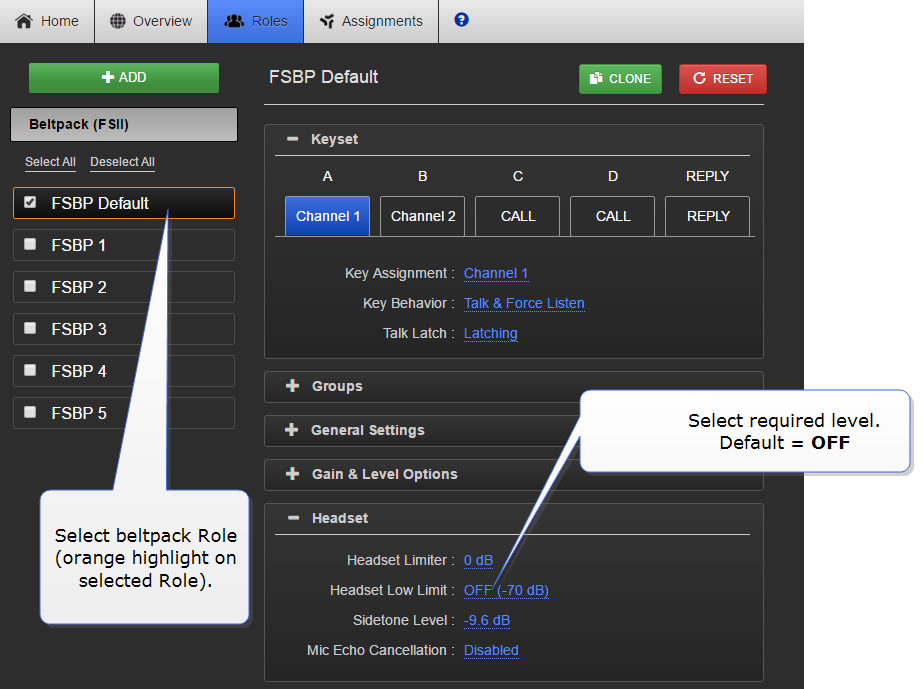Click the Assignments network icon
The height and width of the screenshot is (689, 924).
[x=327, y=21]
